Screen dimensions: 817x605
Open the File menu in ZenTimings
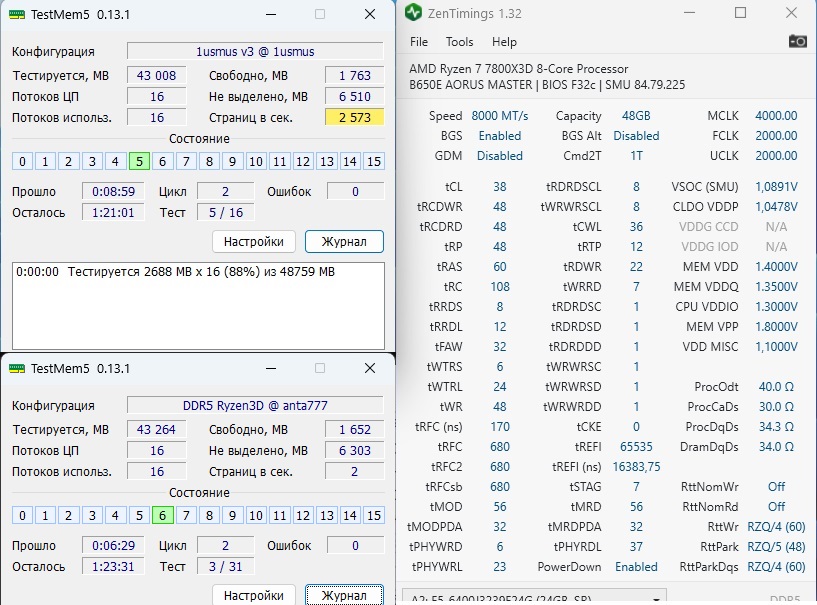[419, 42]
